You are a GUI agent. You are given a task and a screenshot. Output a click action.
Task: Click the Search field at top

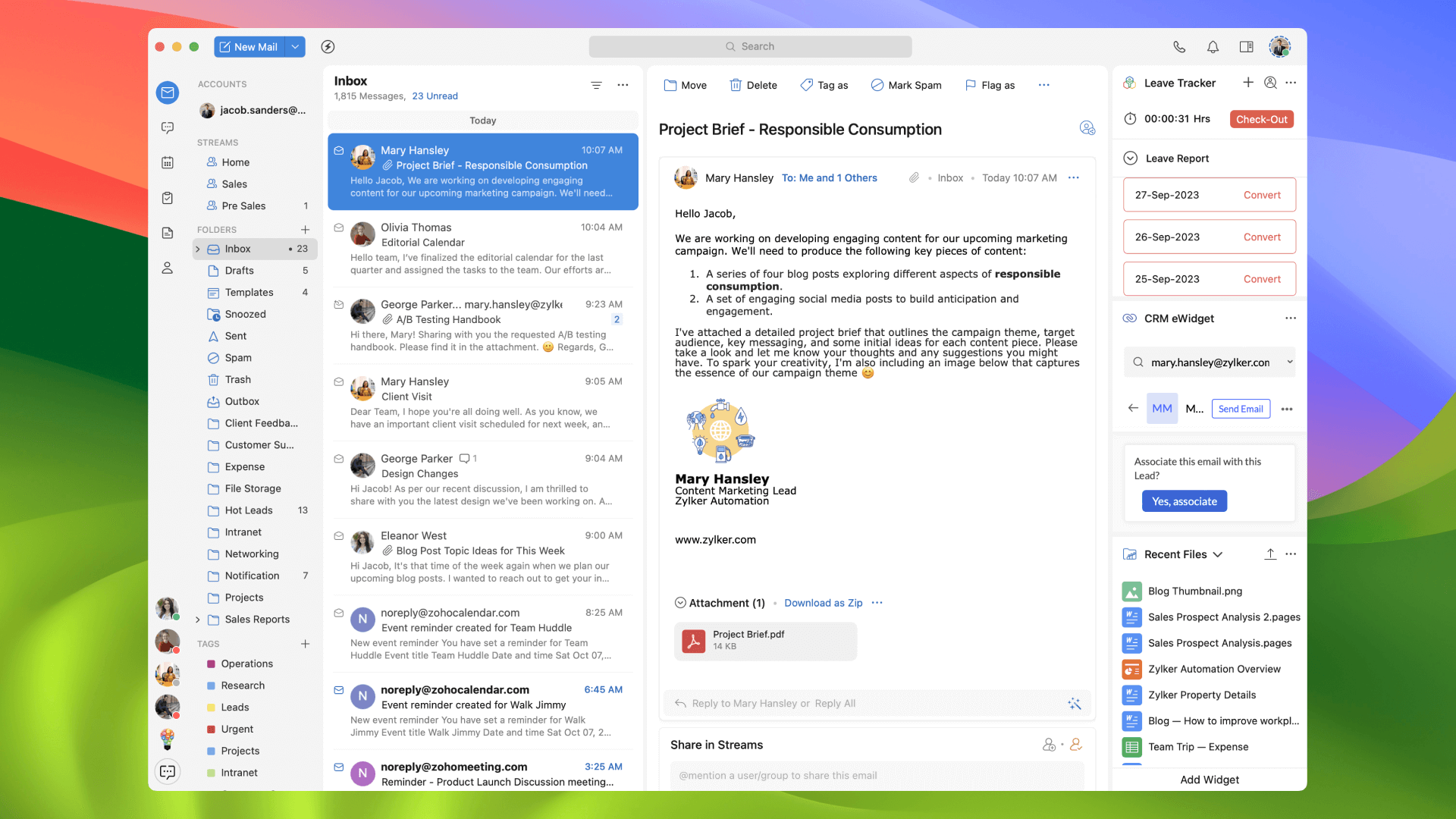tap(750, 47)
